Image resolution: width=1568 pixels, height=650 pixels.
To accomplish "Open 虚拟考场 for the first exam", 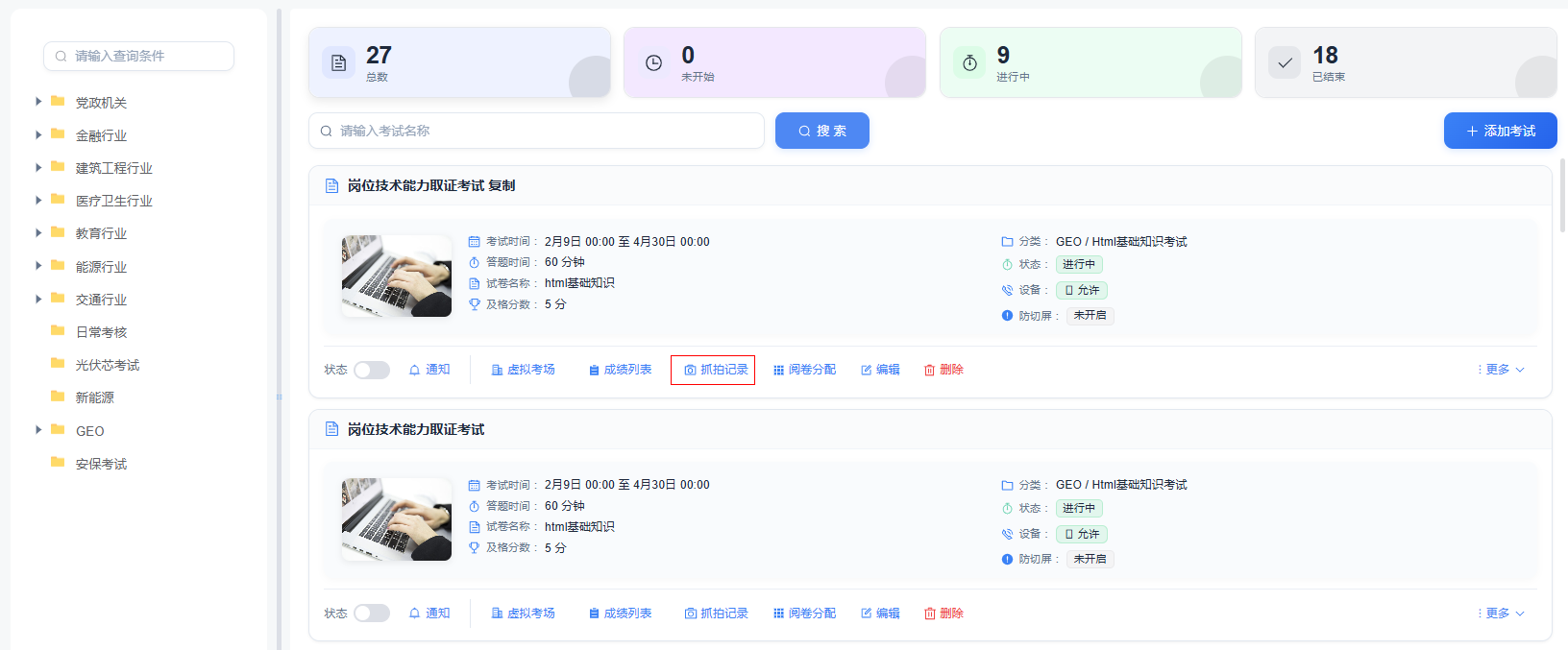I will click(x=523, y=370).
